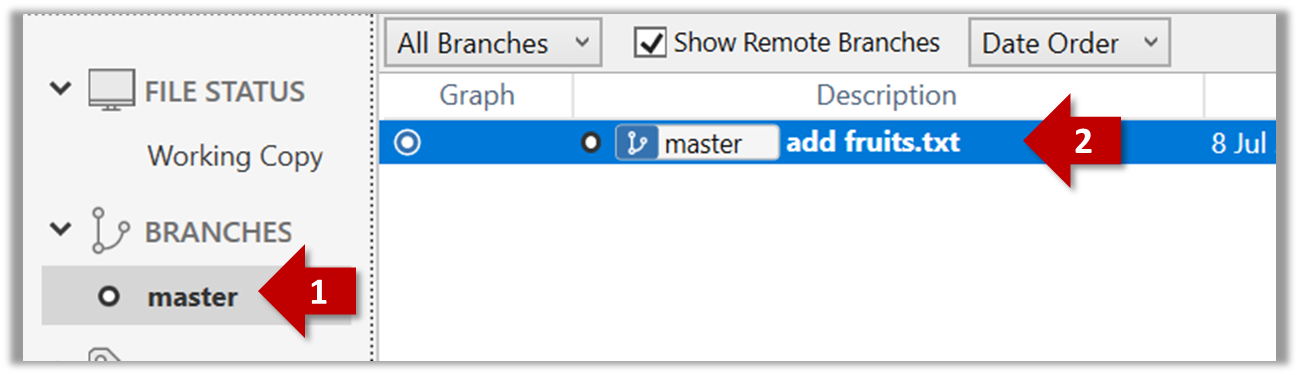Toggle the Show Remote Branches checkbox
1299x375 pixels.
(651, 44)
